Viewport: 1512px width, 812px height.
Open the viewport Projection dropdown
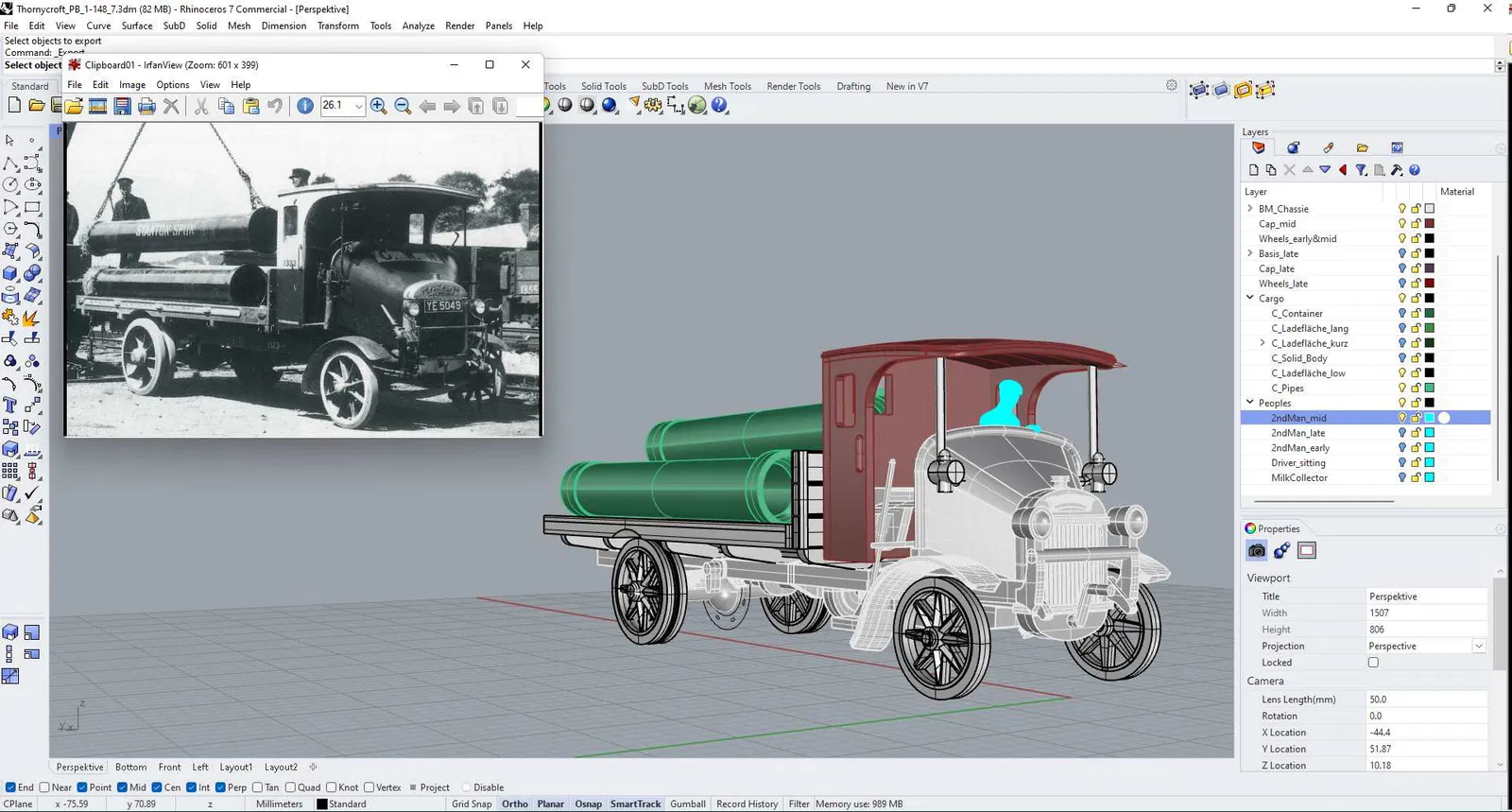tap(1478, 647)
